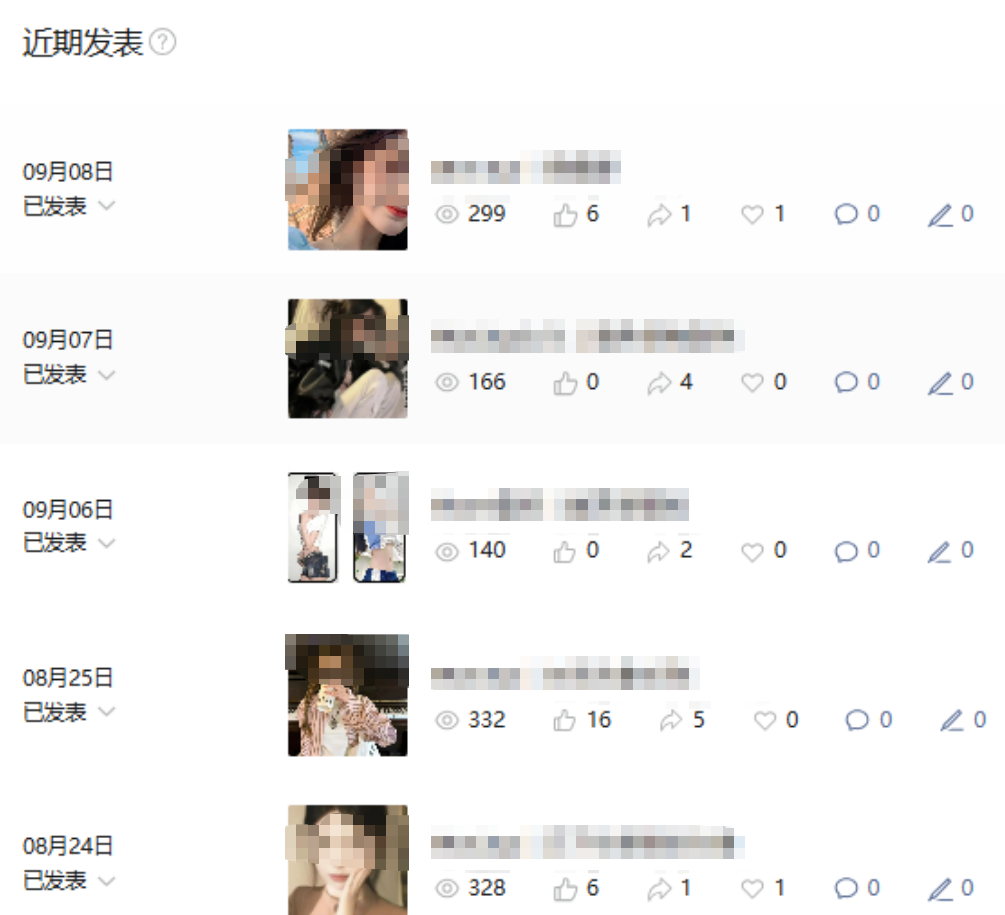Click the help question-mark icon beside 近期发表
The height and width of the screenshot is (915, 1005).
[163, 42]
